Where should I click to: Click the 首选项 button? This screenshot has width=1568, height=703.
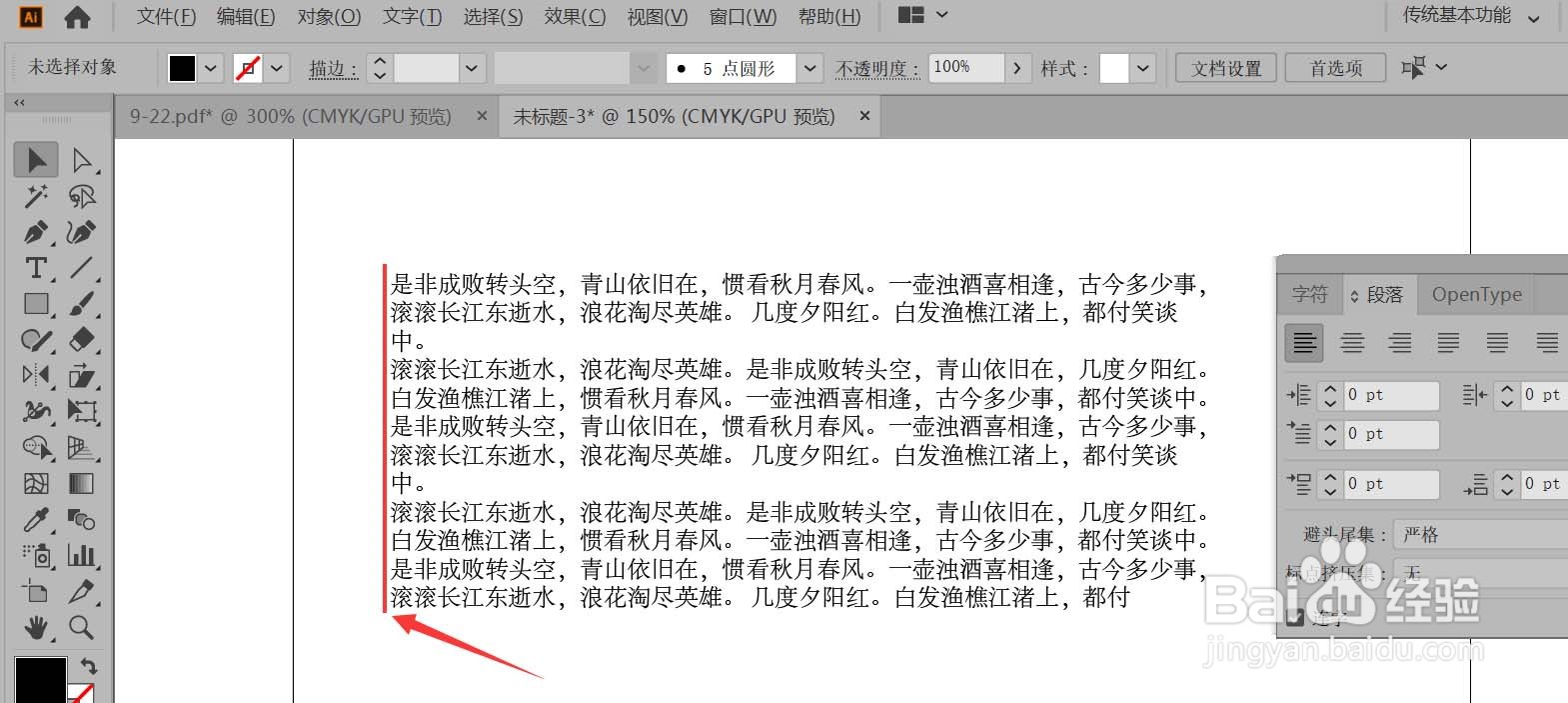click(x=1335, y=68)
